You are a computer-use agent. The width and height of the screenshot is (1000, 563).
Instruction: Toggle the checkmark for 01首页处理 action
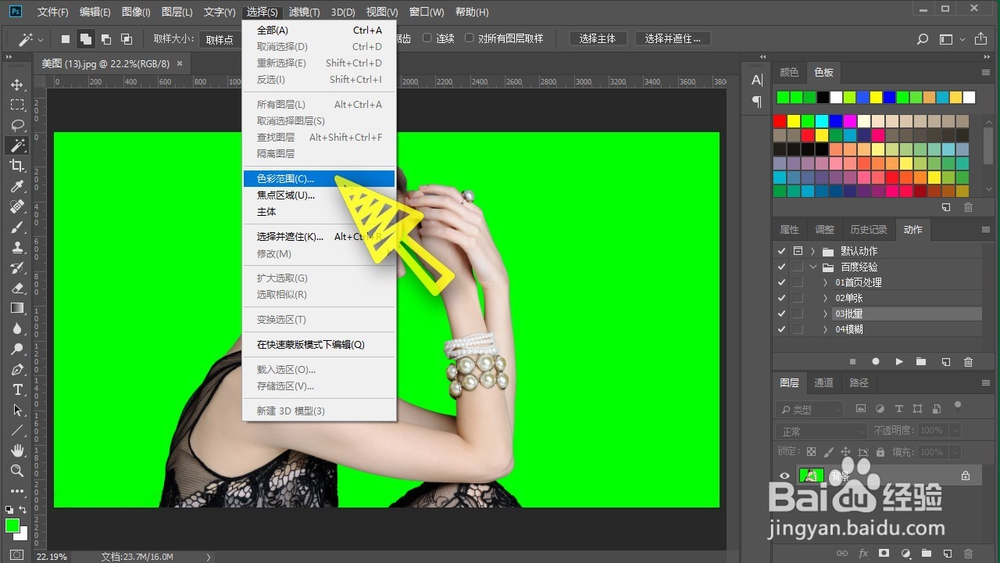click(781, 282)
